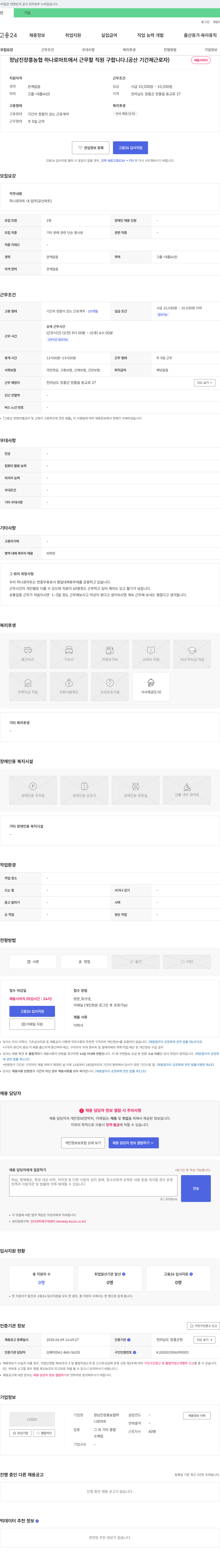Open the 직업 능력 개발 menu
The width and height of the screenshot is (220, 1568).
[151, 35]
